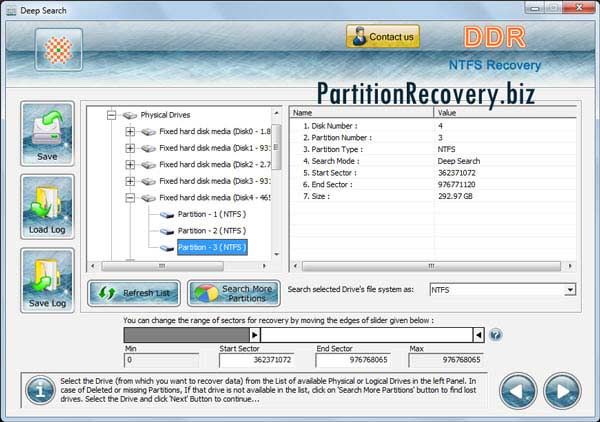
Task: Click the Refresh List button
Action: pyautogui.click(x=134, y=293)
